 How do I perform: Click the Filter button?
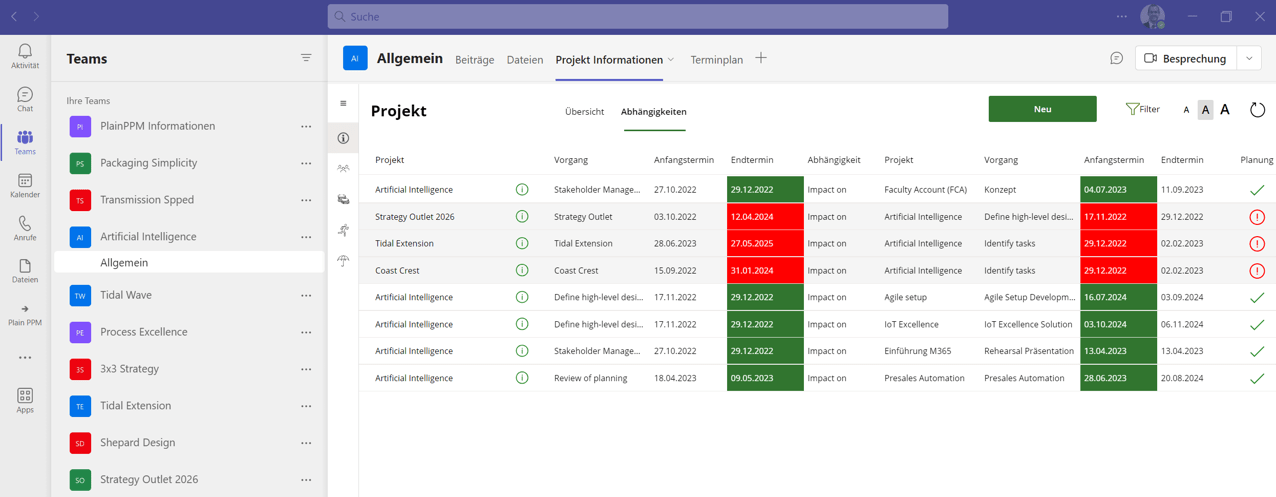(x=1142, y=110)
